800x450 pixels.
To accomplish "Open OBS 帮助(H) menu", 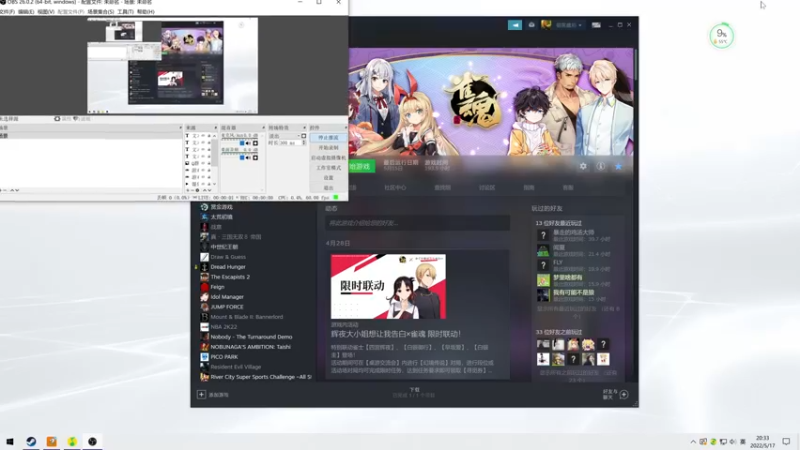I will click(x=145, y=11).
